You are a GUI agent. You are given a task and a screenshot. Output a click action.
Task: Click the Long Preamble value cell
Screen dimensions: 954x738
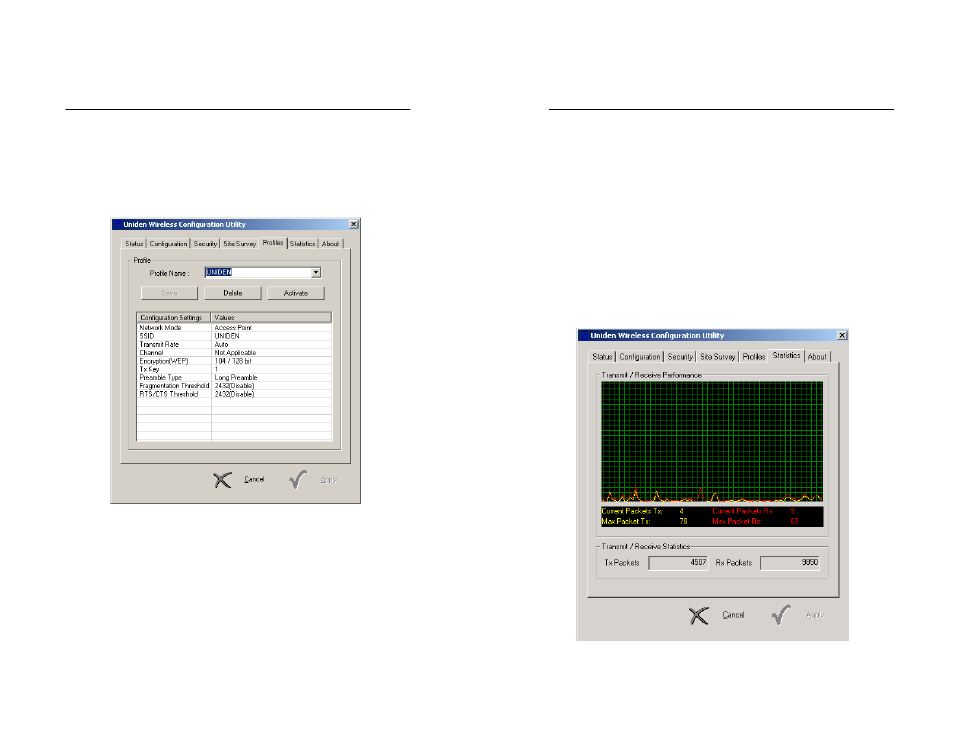pos(271,378)
